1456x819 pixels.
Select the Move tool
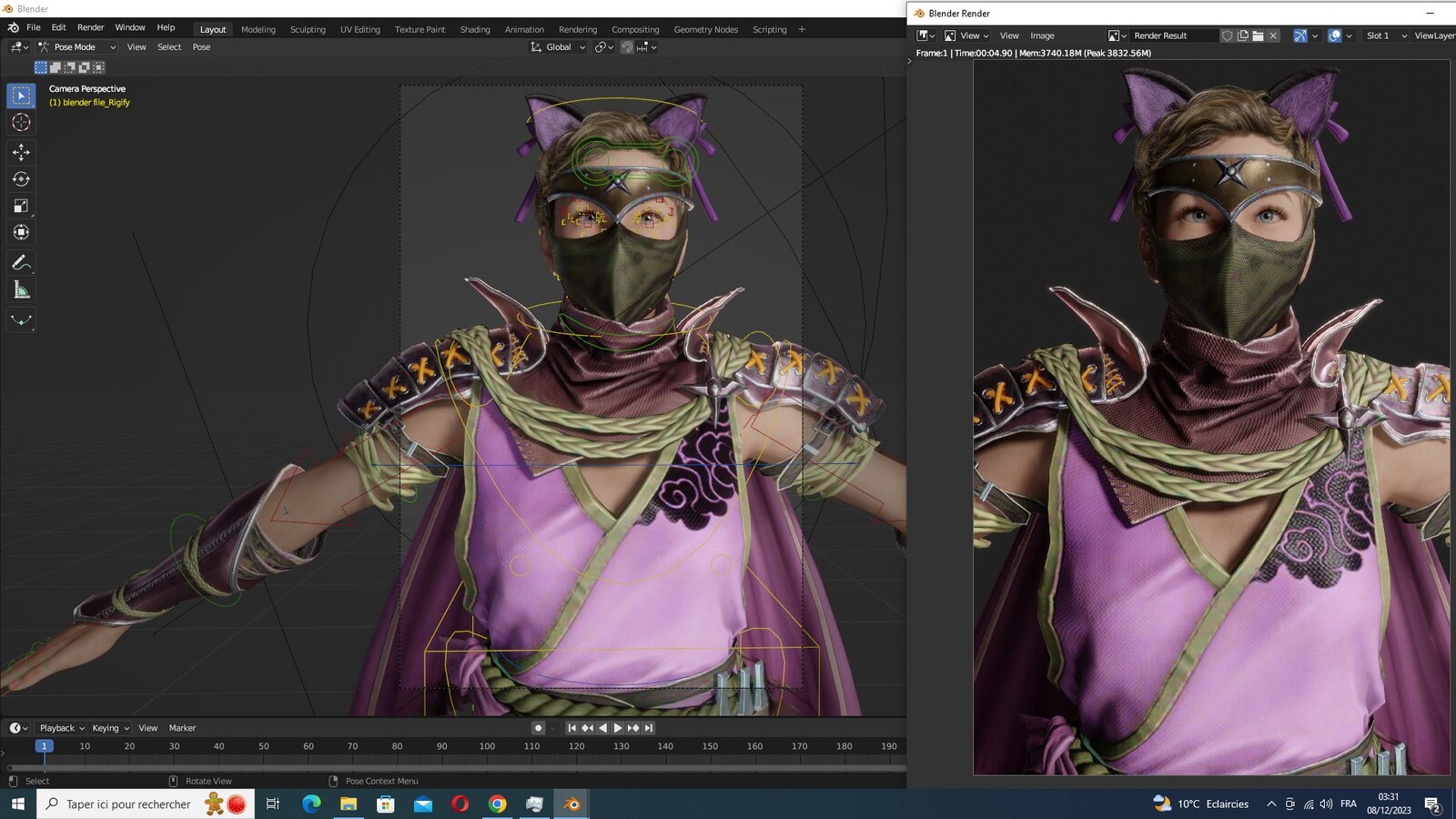[x=21, y=153]
